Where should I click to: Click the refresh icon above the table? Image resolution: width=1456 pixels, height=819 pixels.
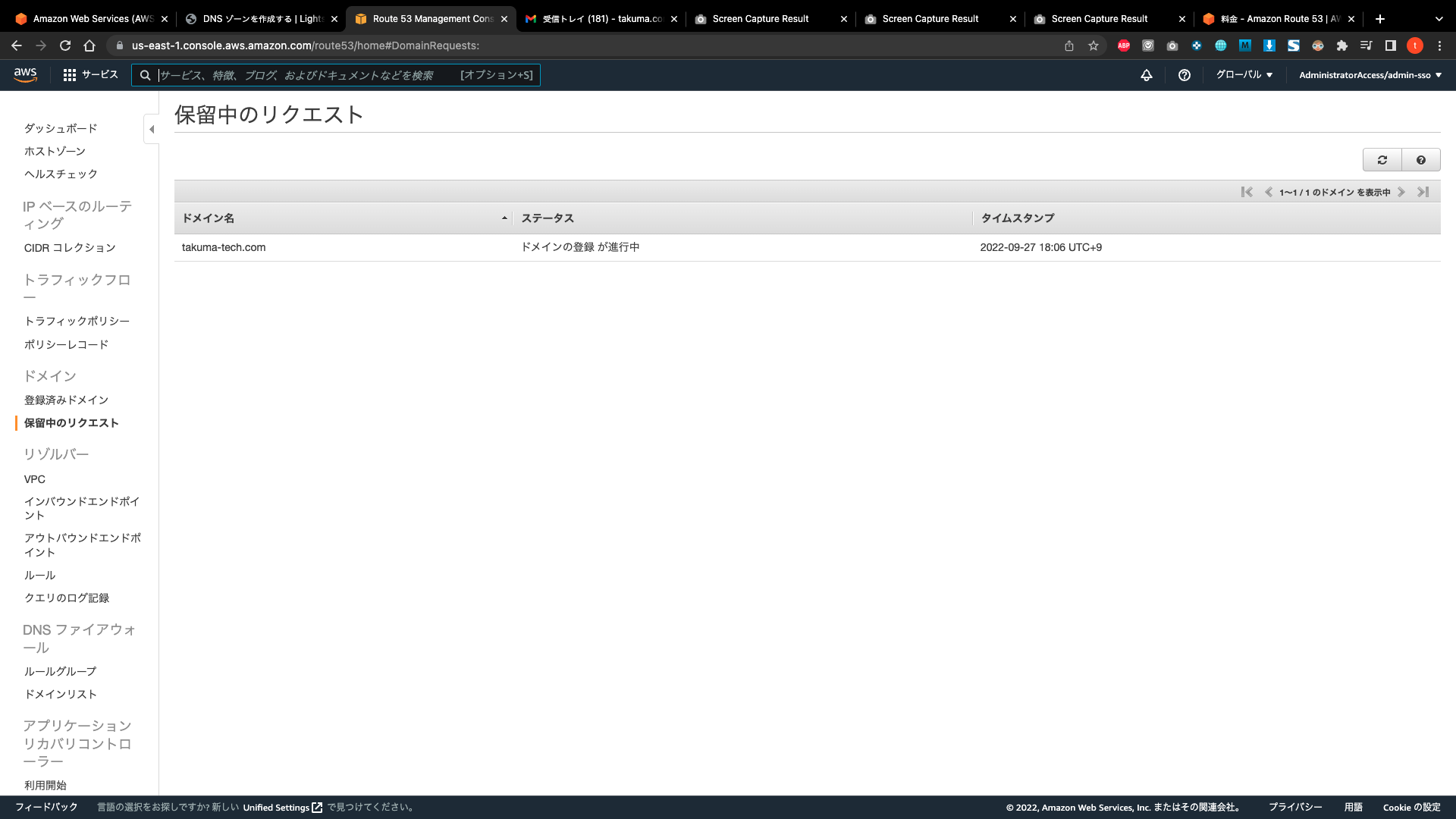[1382, 160]
